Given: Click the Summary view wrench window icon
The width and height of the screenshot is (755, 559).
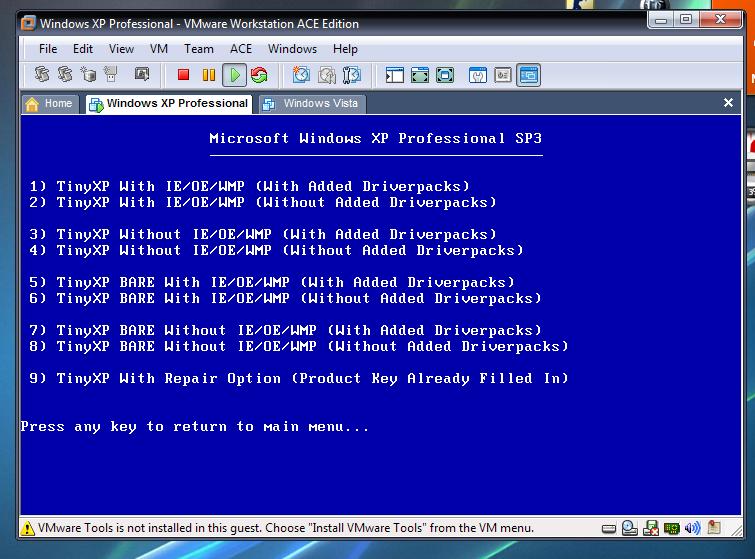Looking at the screenshot, I should [x=478, y=75].
